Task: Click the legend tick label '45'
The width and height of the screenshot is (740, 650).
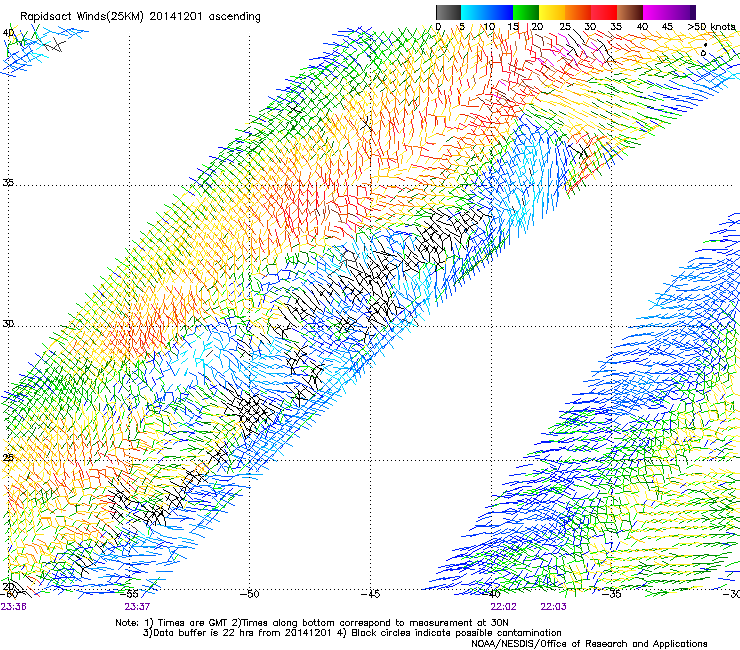Action: tap(667, 27)
